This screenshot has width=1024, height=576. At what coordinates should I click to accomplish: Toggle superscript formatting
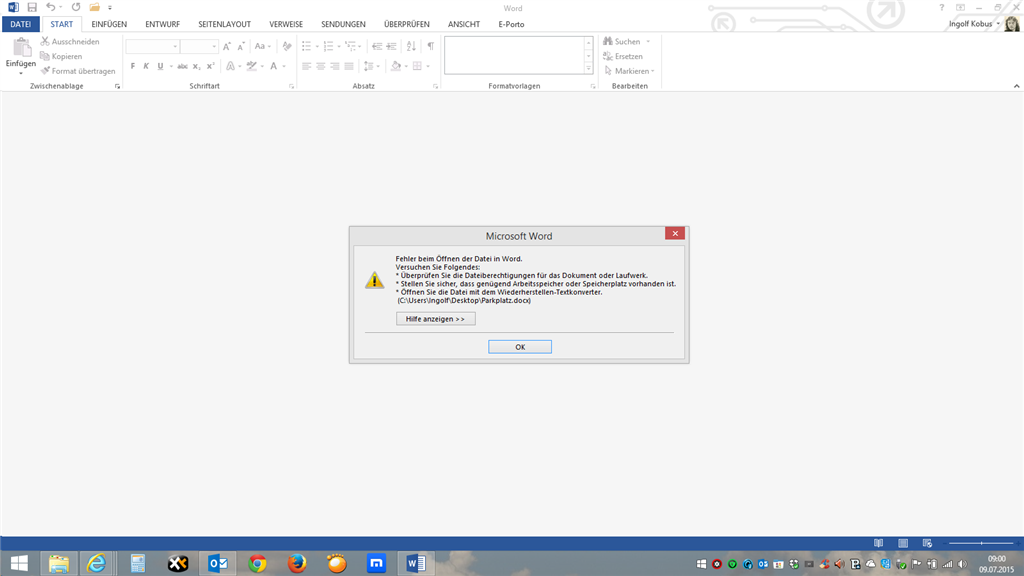[210, 66]
